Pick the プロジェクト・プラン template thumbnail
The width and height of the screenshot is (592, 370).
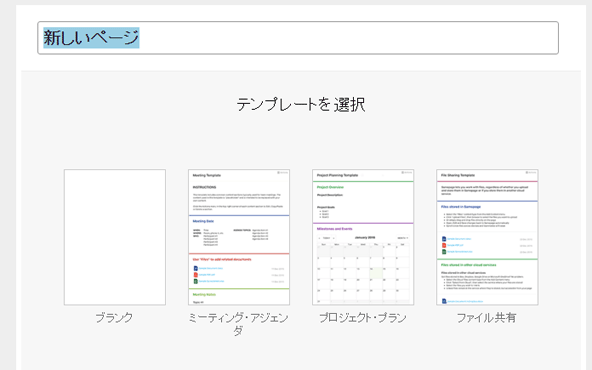tap(363, 237)
